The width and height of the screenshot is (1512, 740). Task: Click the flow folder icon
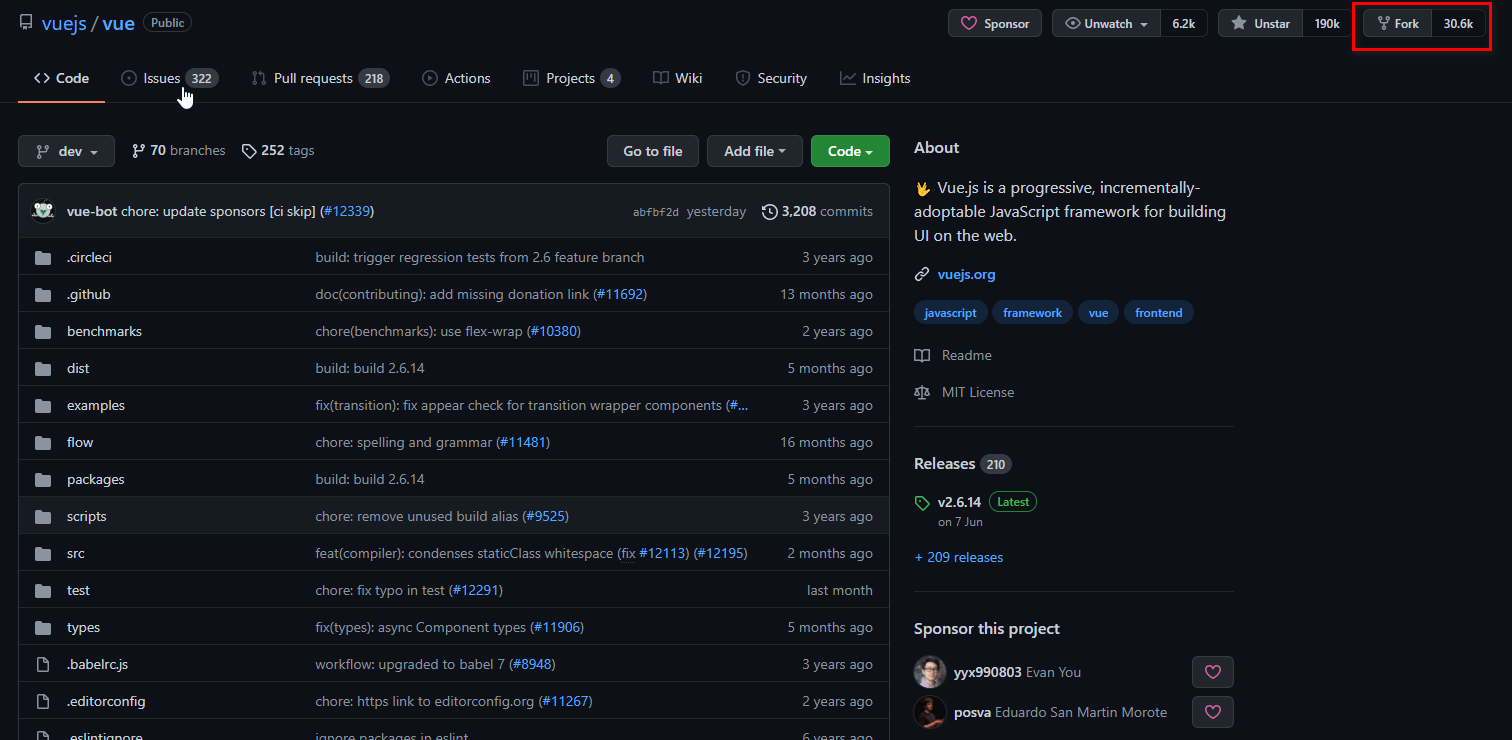coord(43,442)
